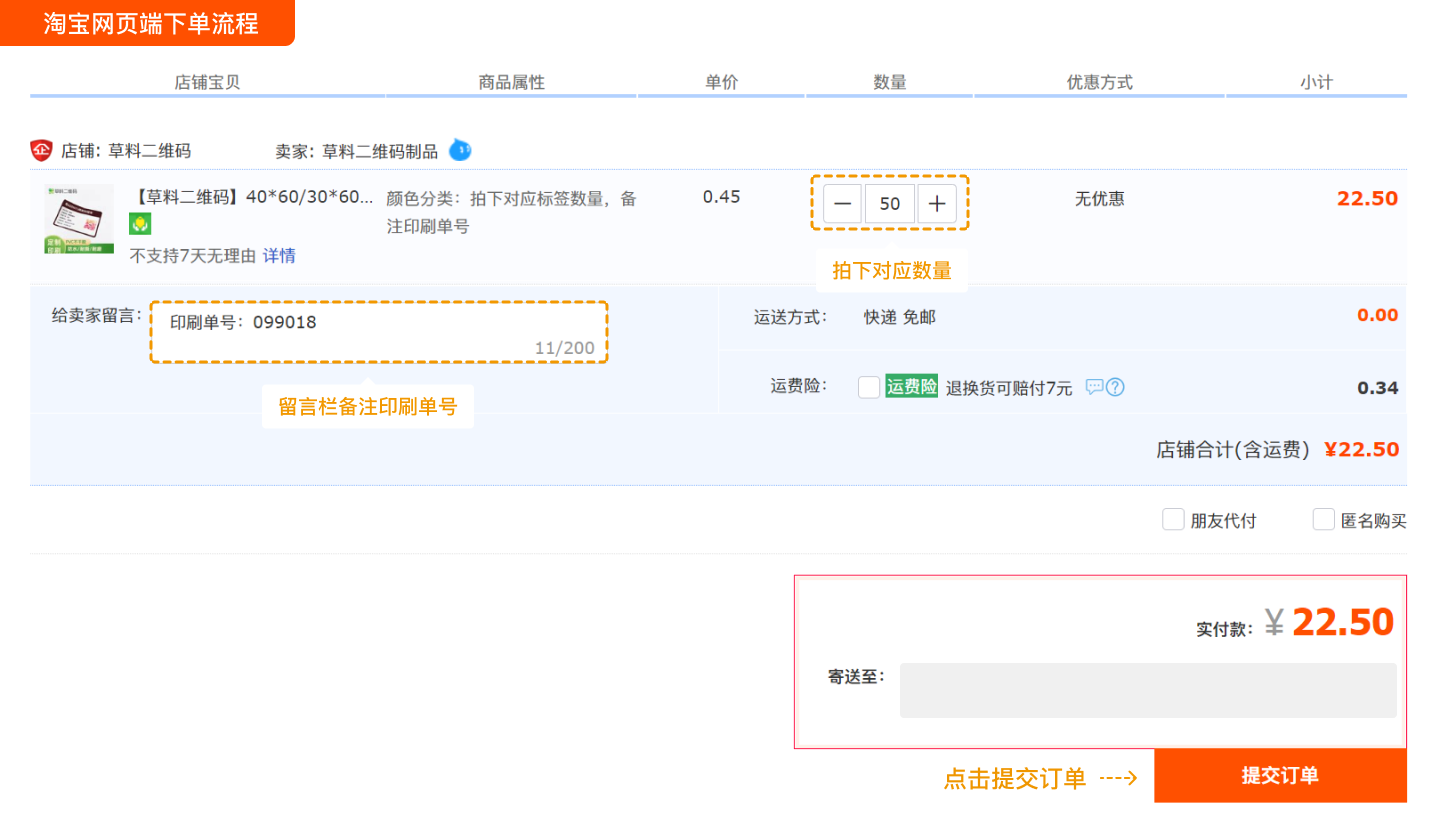This screenshot has width=1440, height=838.
Task: Click the 店铺宝贝 column header
Action: click(x=207, y=83)
